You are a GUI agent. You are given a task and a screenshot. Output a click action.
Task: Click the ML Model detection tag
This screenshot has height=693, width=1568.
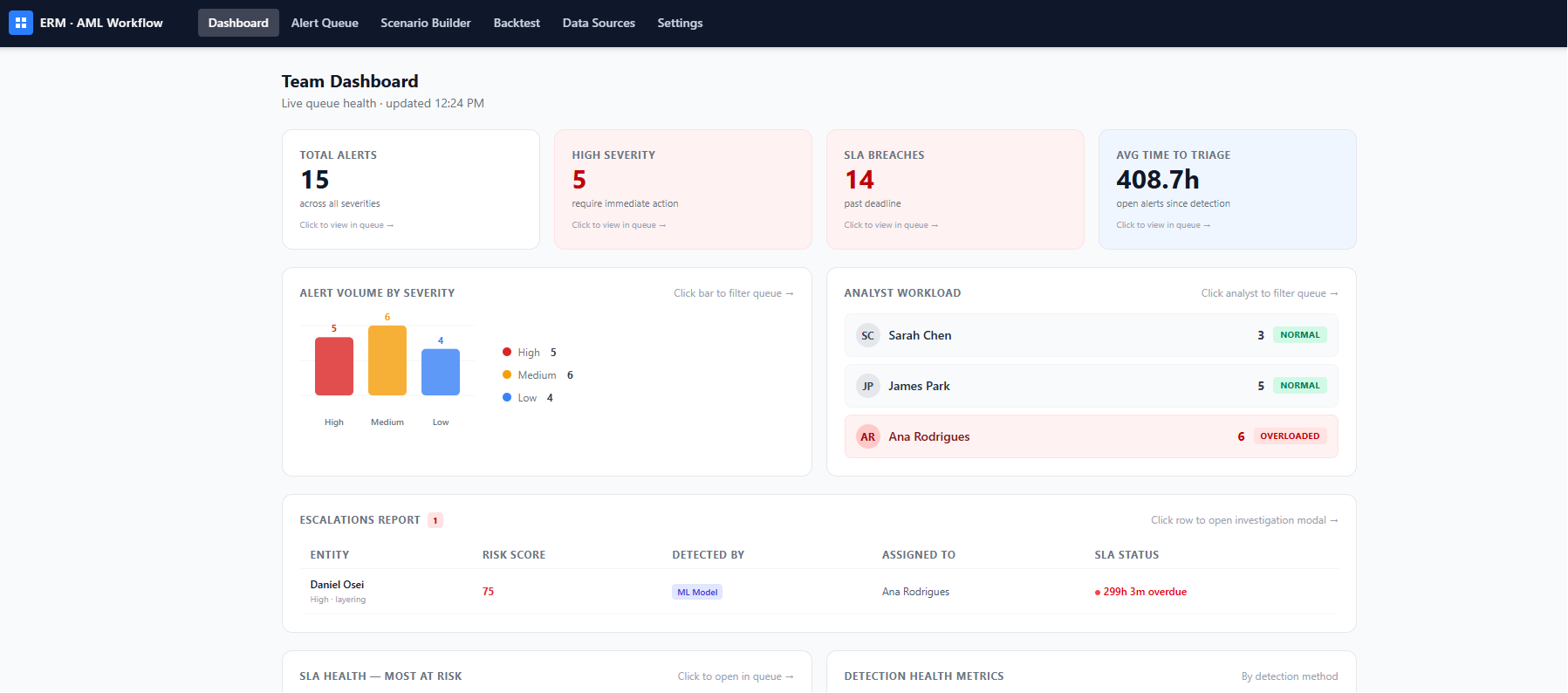[697, 592]
